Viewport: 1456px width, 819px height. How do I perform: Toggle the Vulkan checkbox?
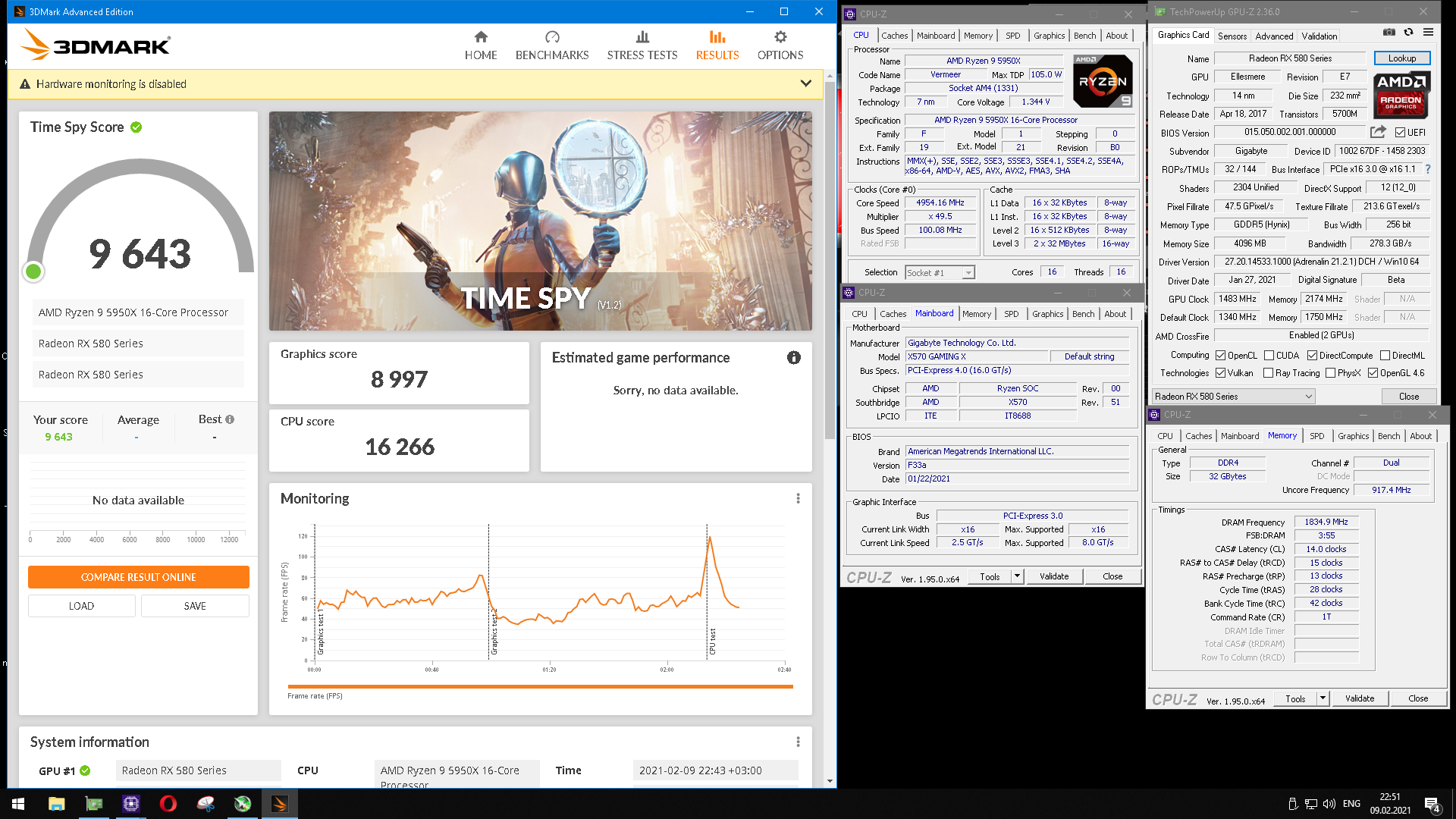click(x=1220, y=373)
